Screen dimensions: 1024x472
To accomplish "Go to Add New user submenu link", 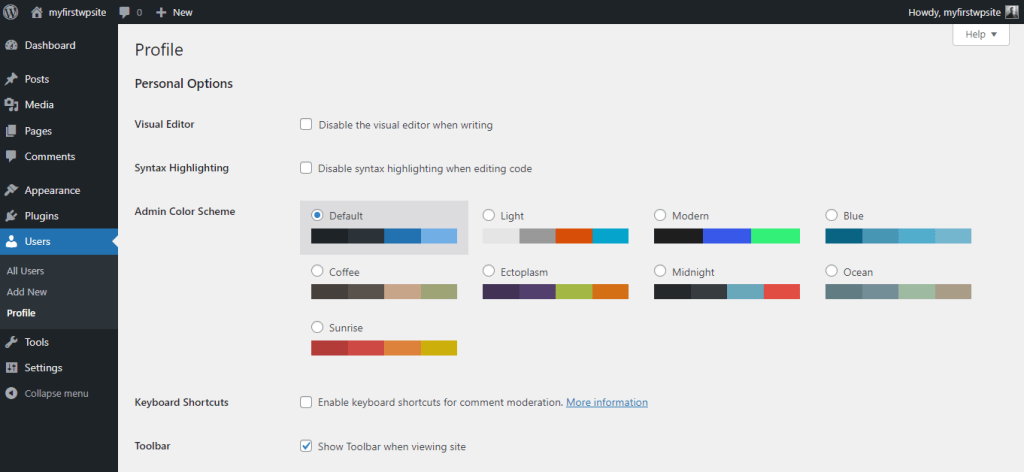I will click(27, 292).
